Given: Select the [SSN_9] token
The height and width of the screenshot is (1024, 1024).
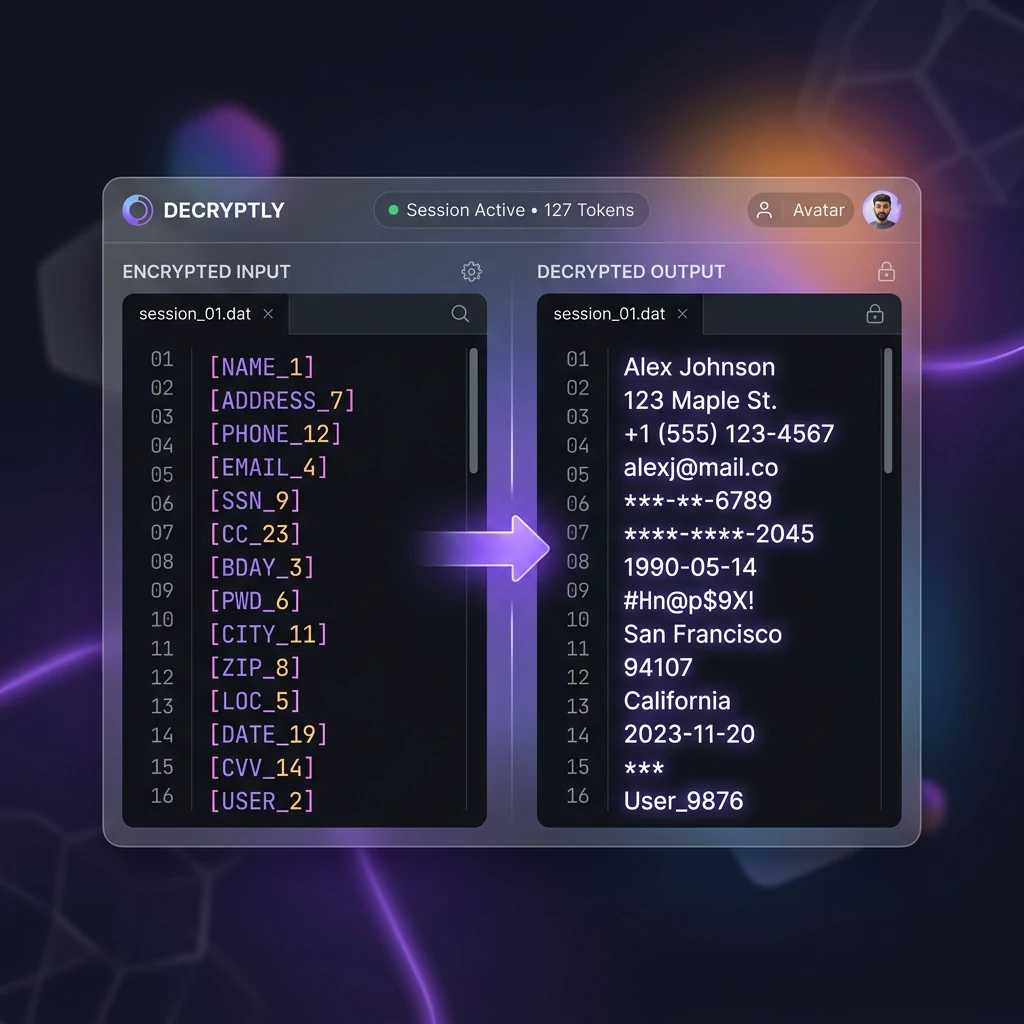Looking at the screenshot, I should coord(255,501).
